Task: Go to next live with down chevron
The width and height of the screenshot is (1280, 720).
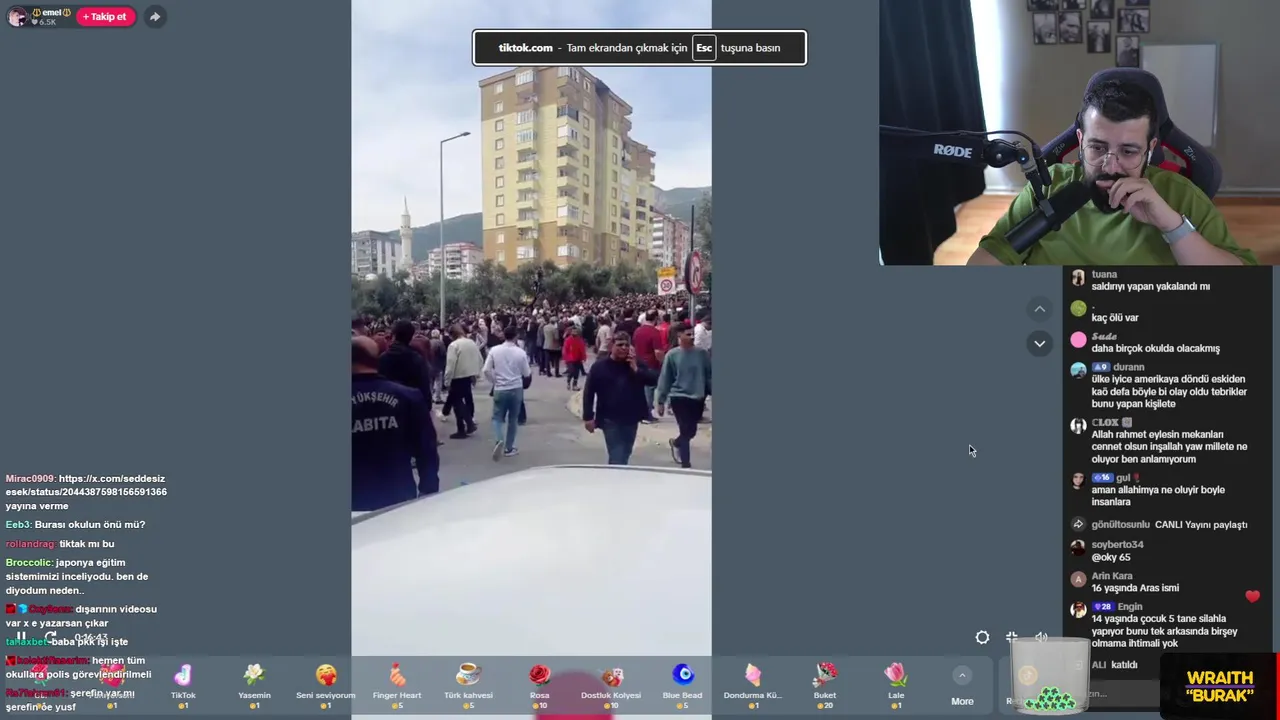Action: [x=1039, y=344]
